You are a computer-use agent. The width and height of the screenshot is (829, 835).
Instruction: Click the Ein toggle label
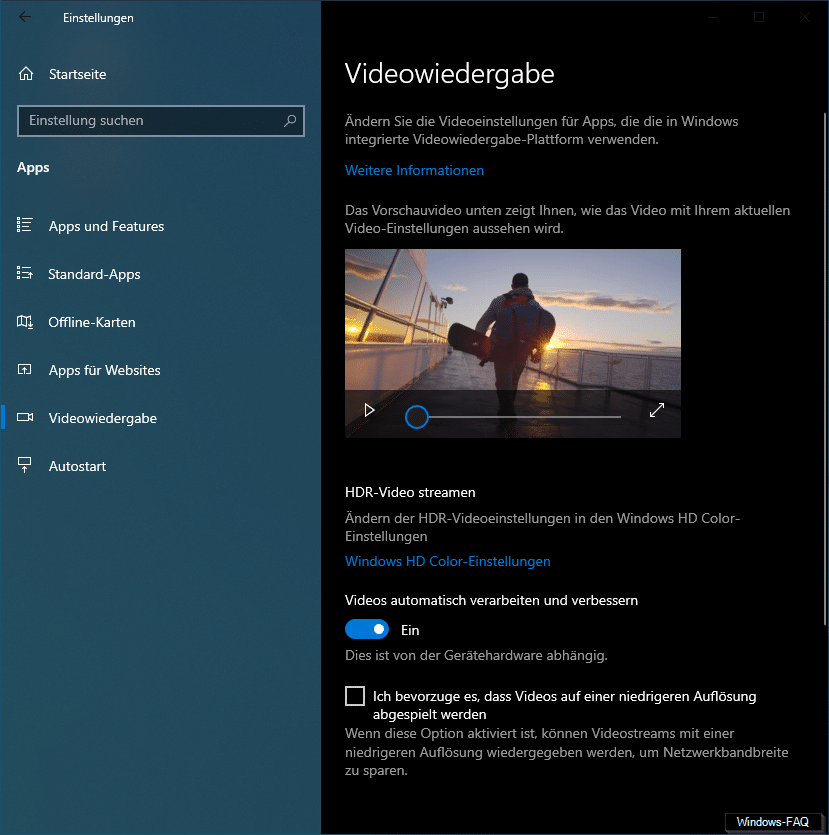click(x=410, y=630)
